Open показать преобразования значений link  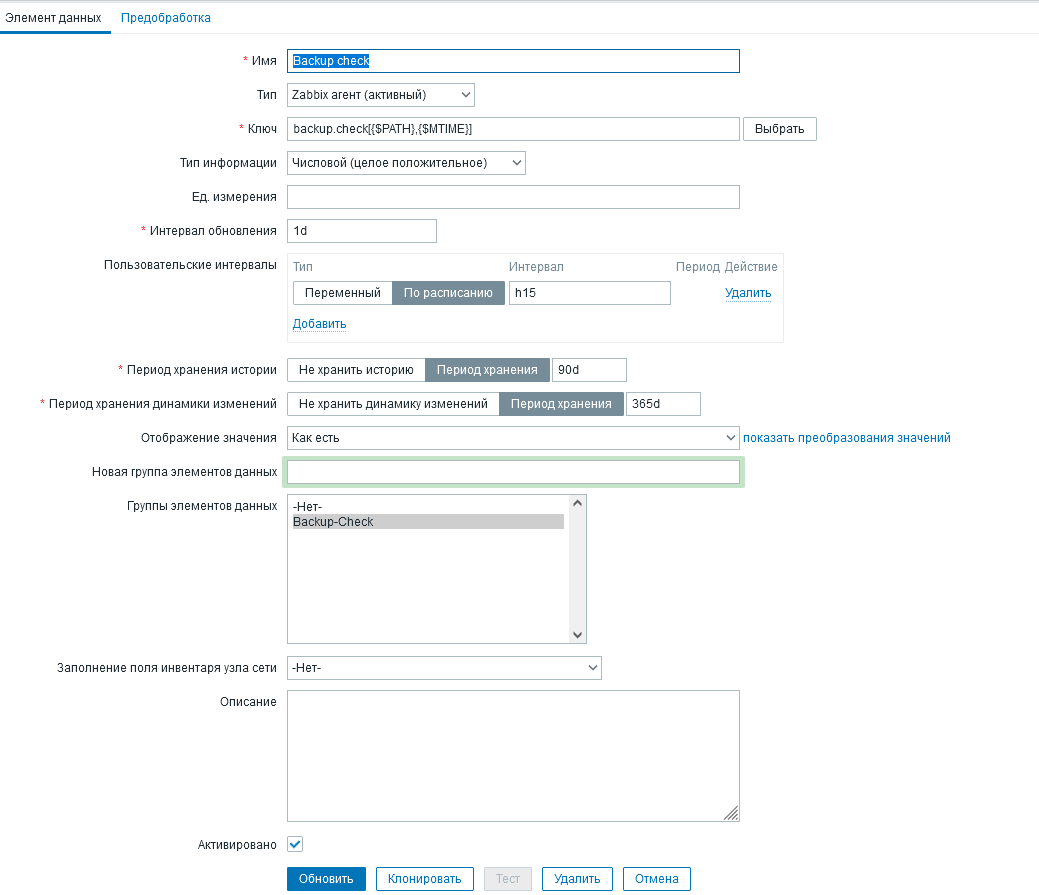tap(848, 437)
